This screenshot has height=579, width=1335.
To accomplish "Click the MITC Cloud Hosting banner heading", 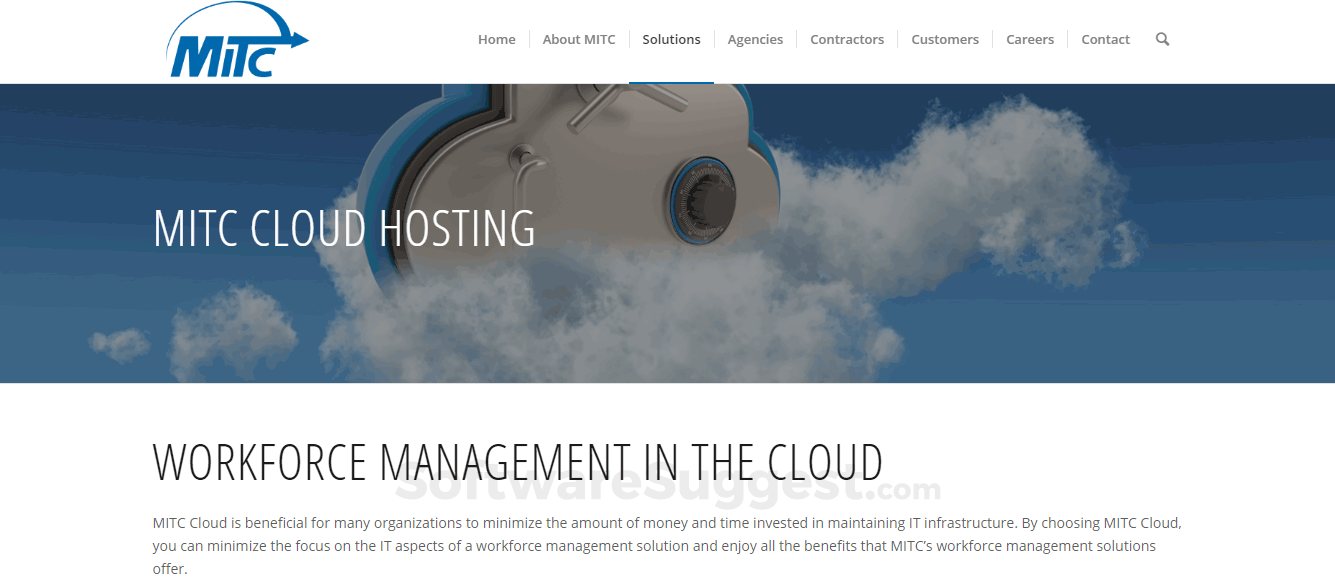I will pyautogui.click(x=343, y=229).
